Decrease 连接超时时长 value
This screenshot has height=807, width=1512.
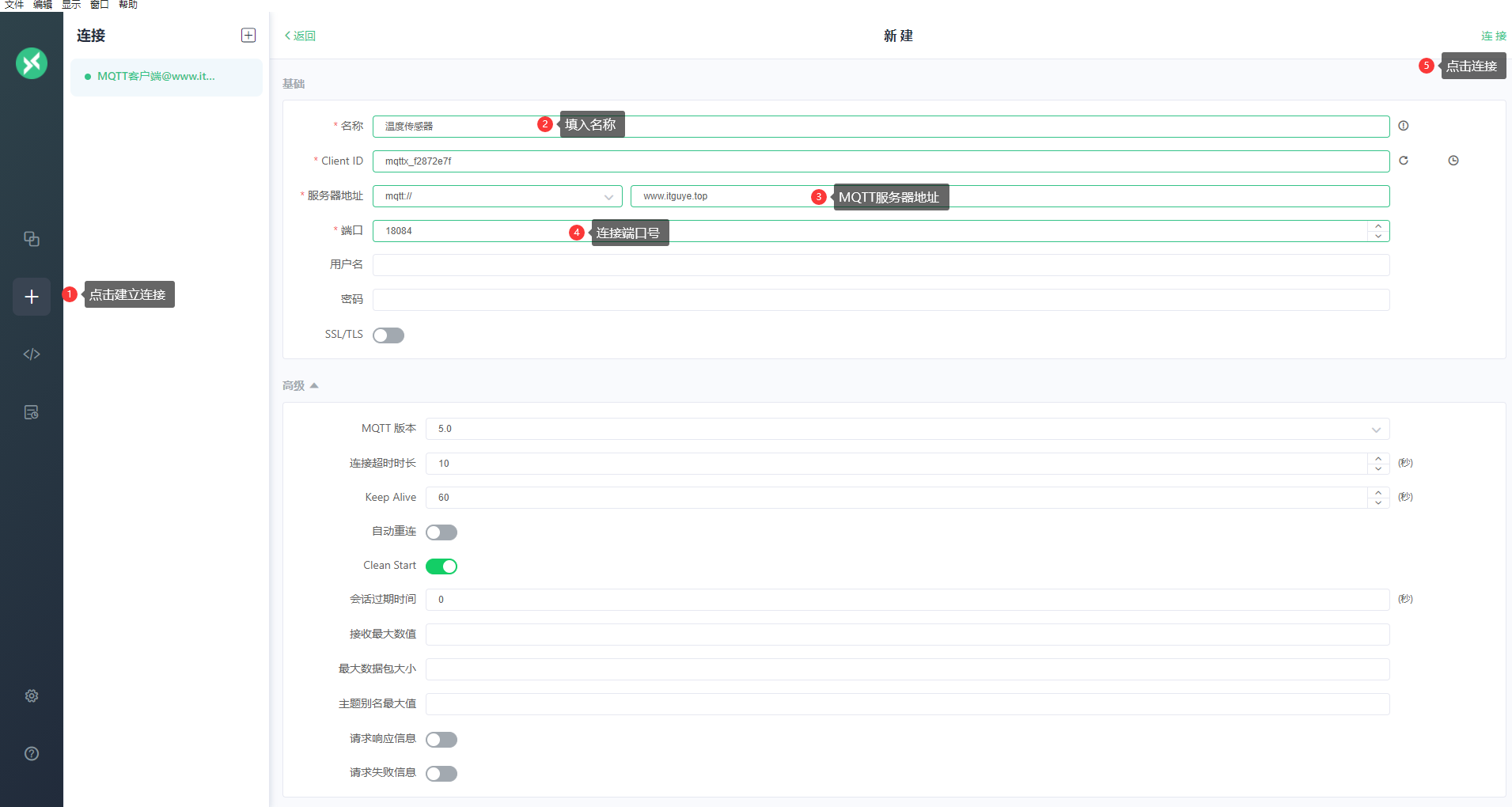click(1378, 468)
